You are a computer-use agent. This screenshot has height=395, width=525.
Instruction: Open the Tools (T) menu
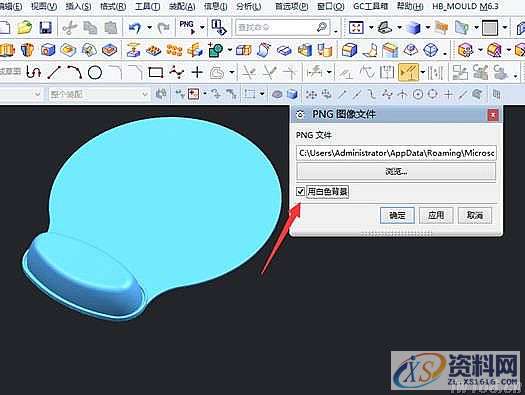point(147,6)
